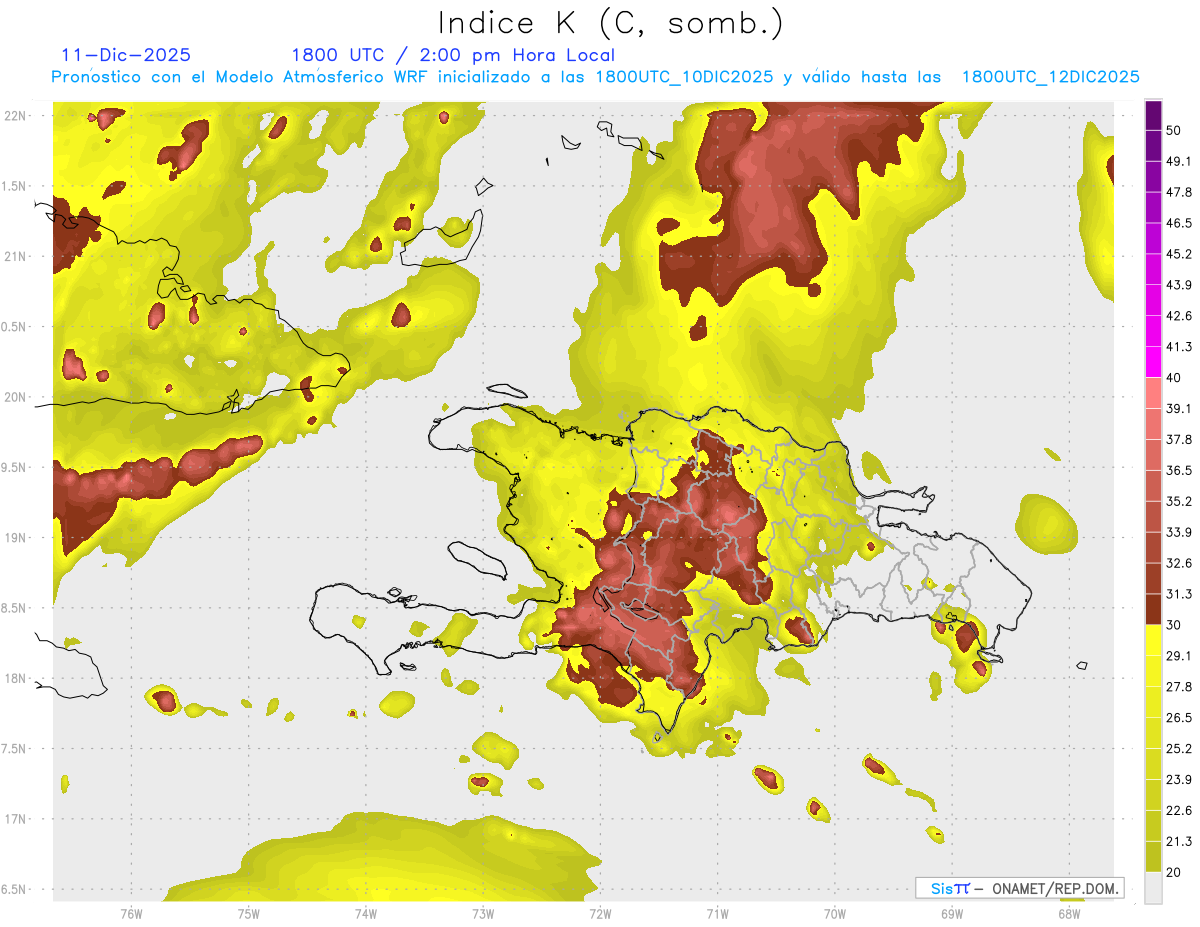1200x927 pixels.
Task: Pick the gray swatch below legend value 20
Action: [x=1154, y=888]
